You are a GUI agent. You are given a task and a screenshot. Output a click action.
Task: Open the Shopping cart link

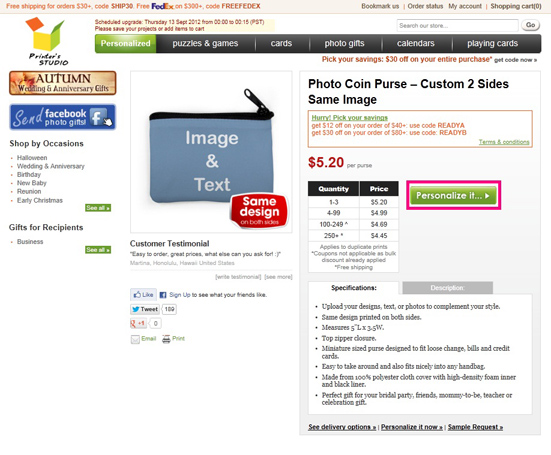pos(516,6)
